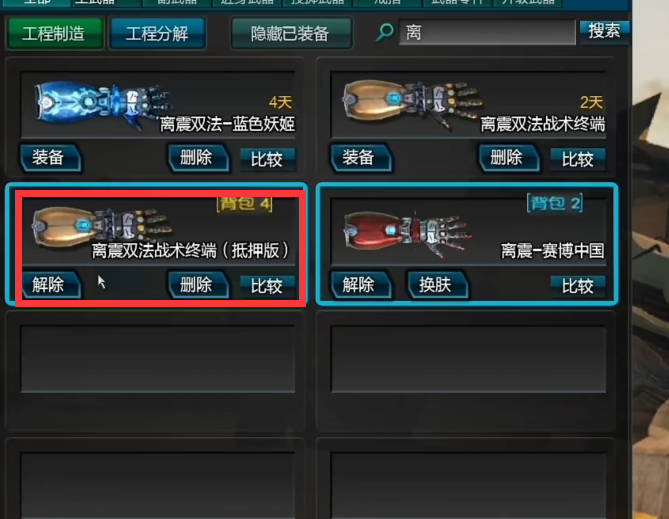Viewport: 669px width, 519px height.
Task: Click the magnifying glass search icon
Action: pyautogui.click(x=384, y=32)
